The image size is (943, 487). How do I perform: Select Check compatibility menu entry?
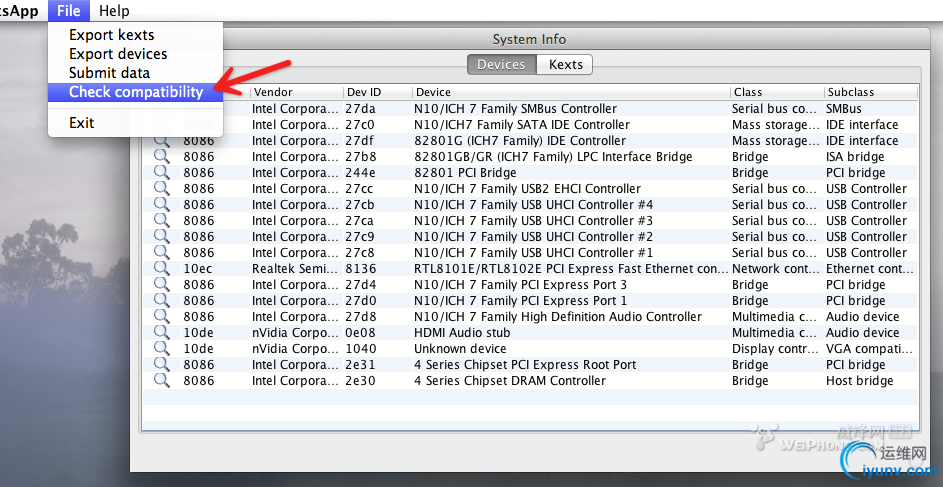(x=136, y=92)
